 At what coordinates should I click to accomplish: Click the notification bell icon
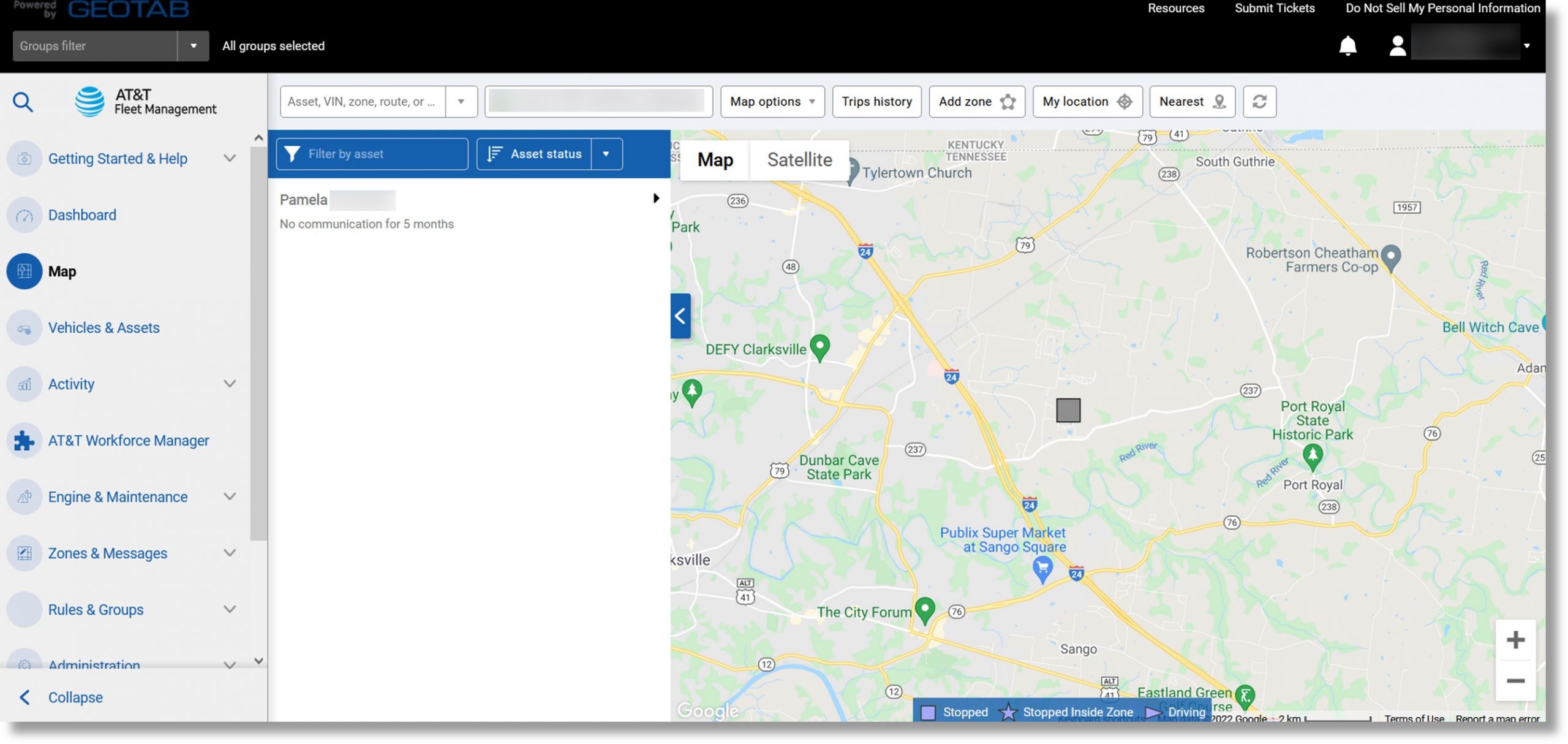pos(1348,44)
